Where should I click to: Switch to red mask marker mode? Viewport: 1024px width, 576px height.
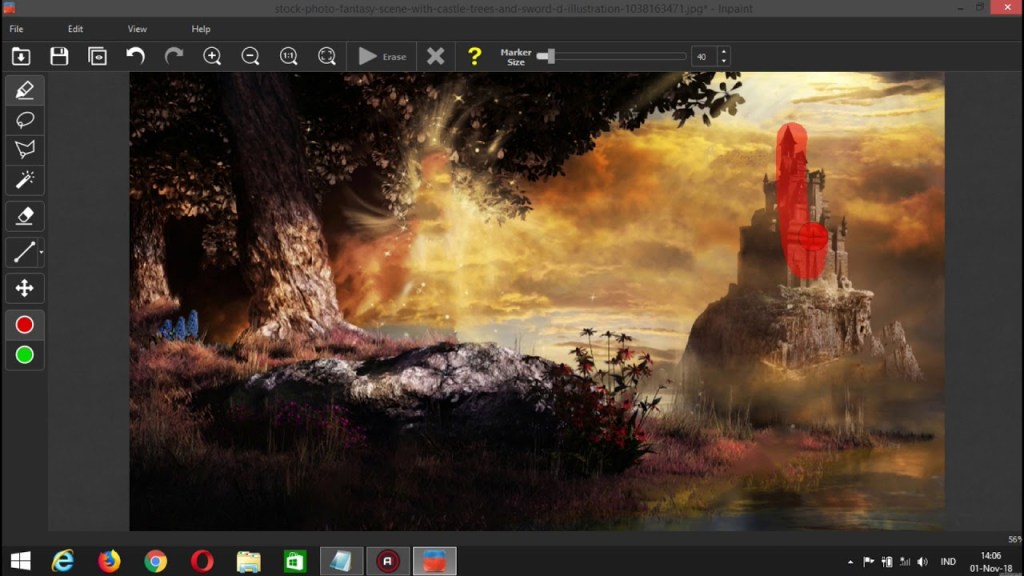pos(25,325)
